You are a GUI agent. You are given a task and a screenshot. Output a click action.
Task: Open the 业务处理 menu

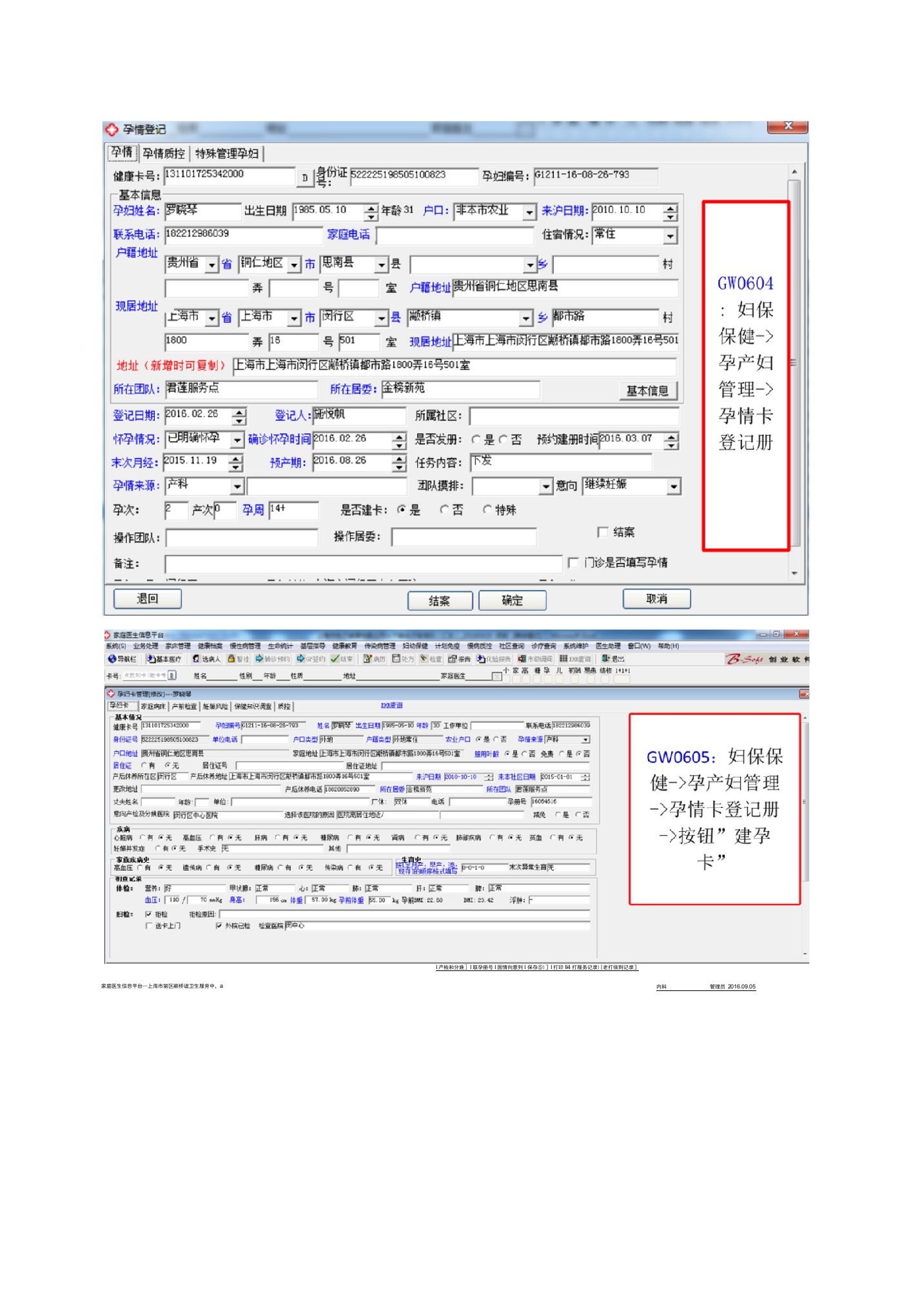pos(146,645)
